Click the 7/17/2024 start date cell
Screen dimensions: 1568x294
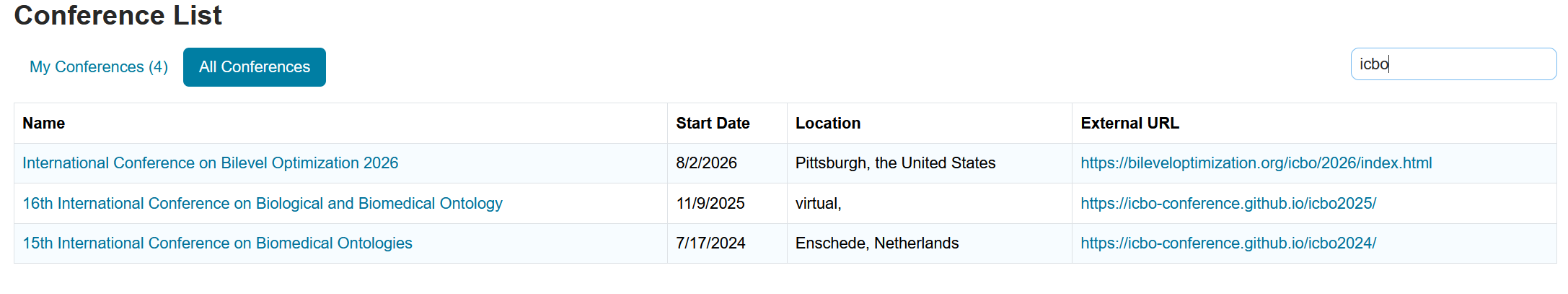tap(710, 243)
